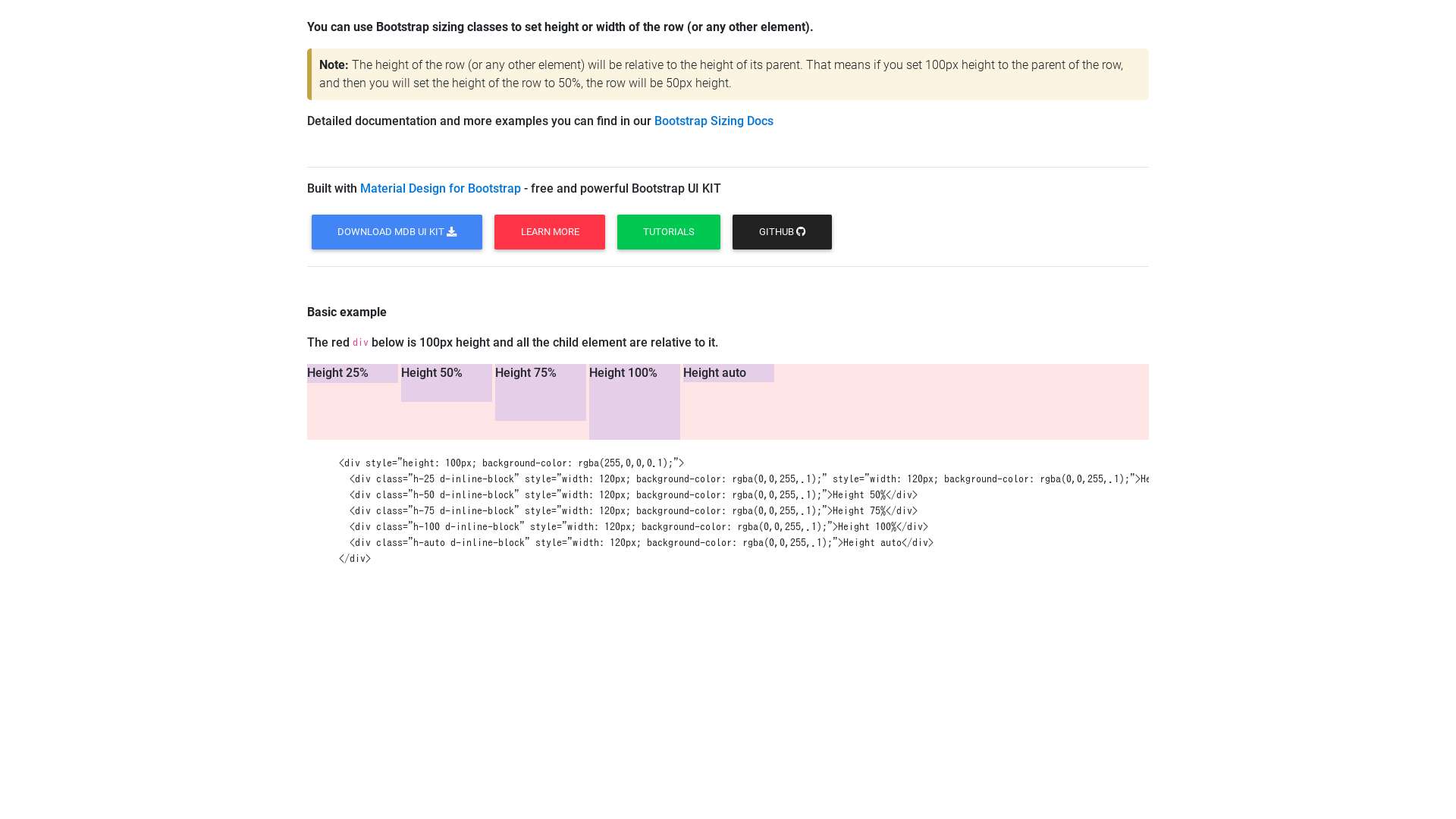Select the Height 75% box
The width and height of the screenshot is (1456, 819).
(x=541, y=392)
